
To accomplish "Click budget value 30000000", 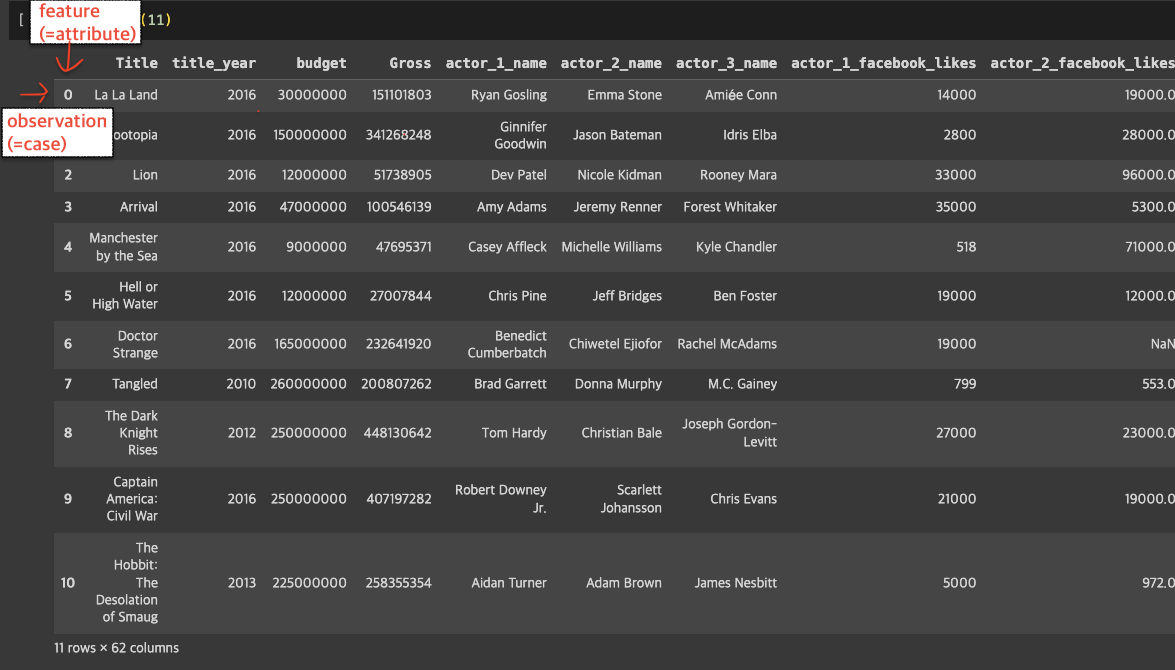I will 312,95.
